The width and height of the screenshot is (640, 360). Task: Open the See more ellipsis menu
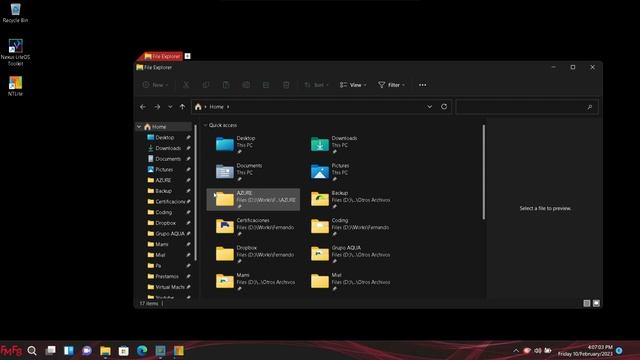pos(422,85)
